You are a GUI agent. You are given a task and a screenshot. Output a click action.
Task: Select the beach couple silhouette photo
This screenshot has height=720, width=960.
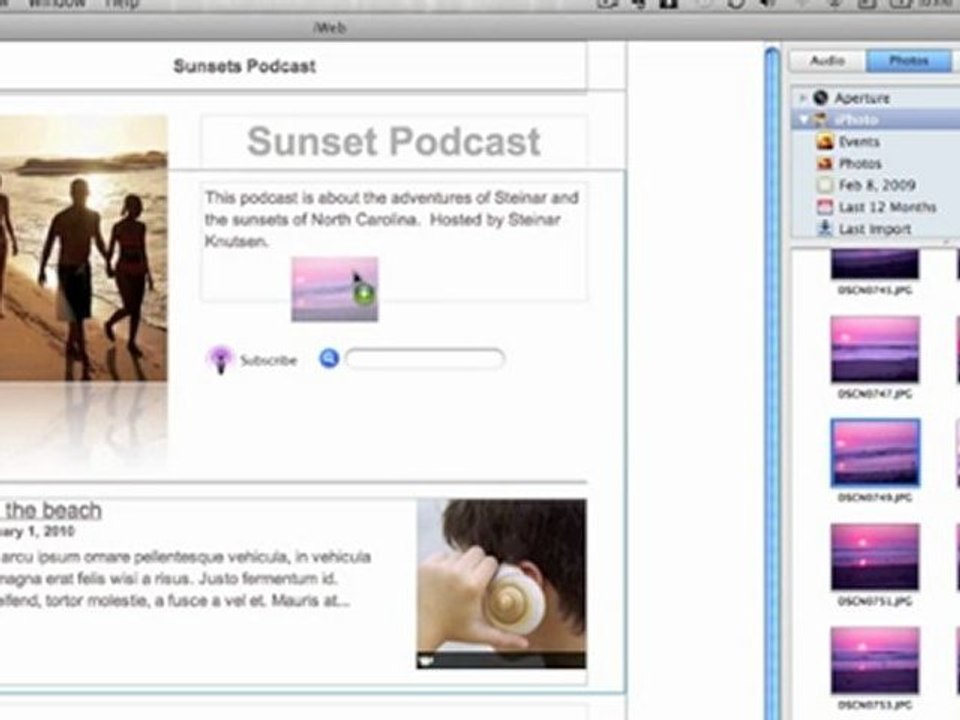coord(83,248)
